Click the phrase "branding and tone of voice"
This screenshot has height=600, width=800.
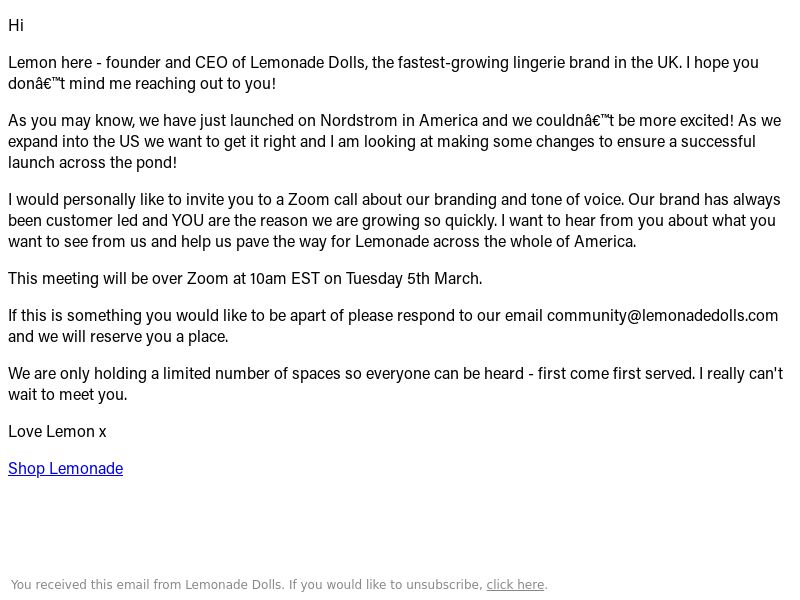[528, 199]
